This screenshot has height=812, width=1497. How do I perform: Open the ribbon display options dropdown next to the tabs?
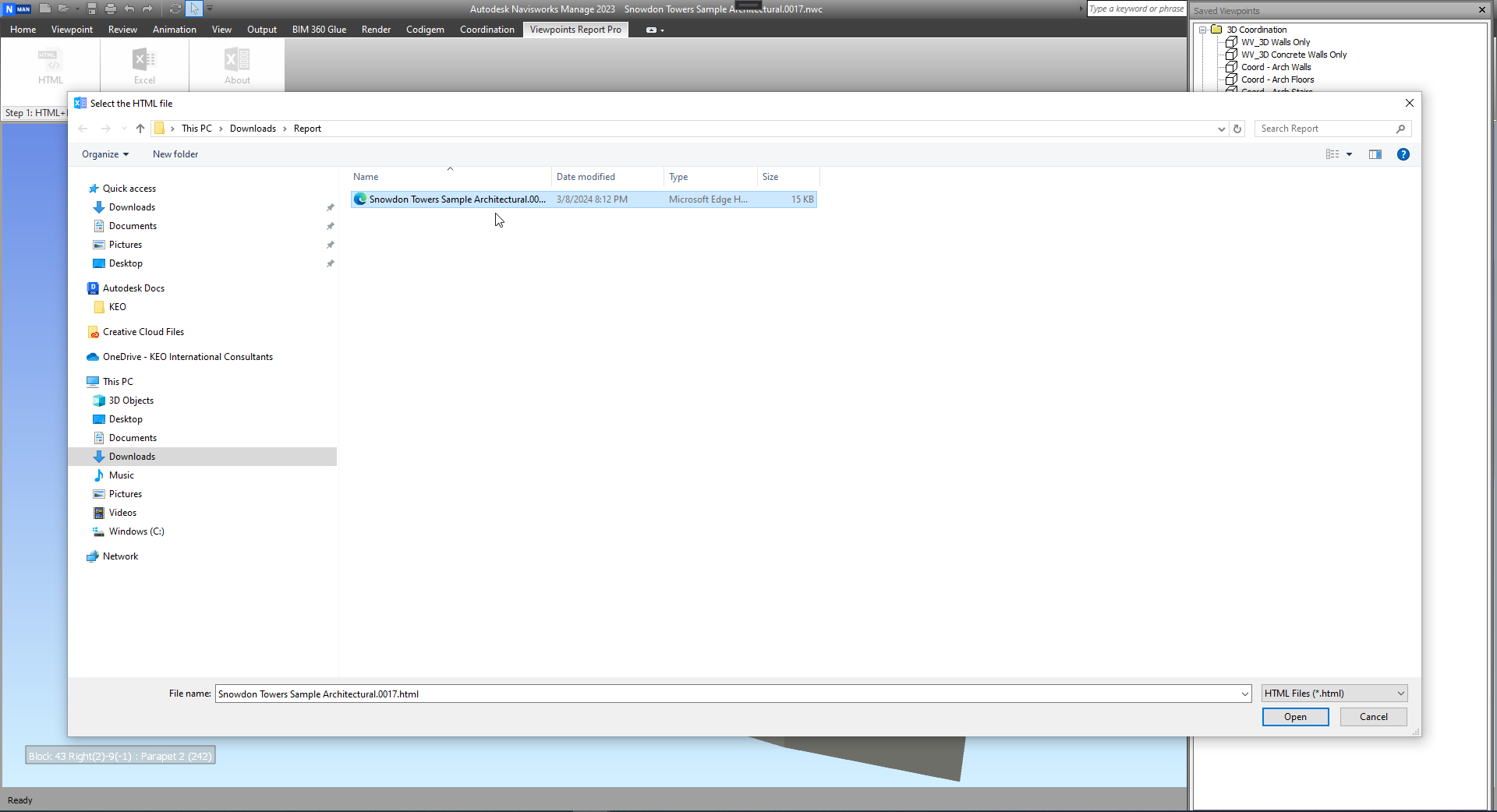point(656,30)
